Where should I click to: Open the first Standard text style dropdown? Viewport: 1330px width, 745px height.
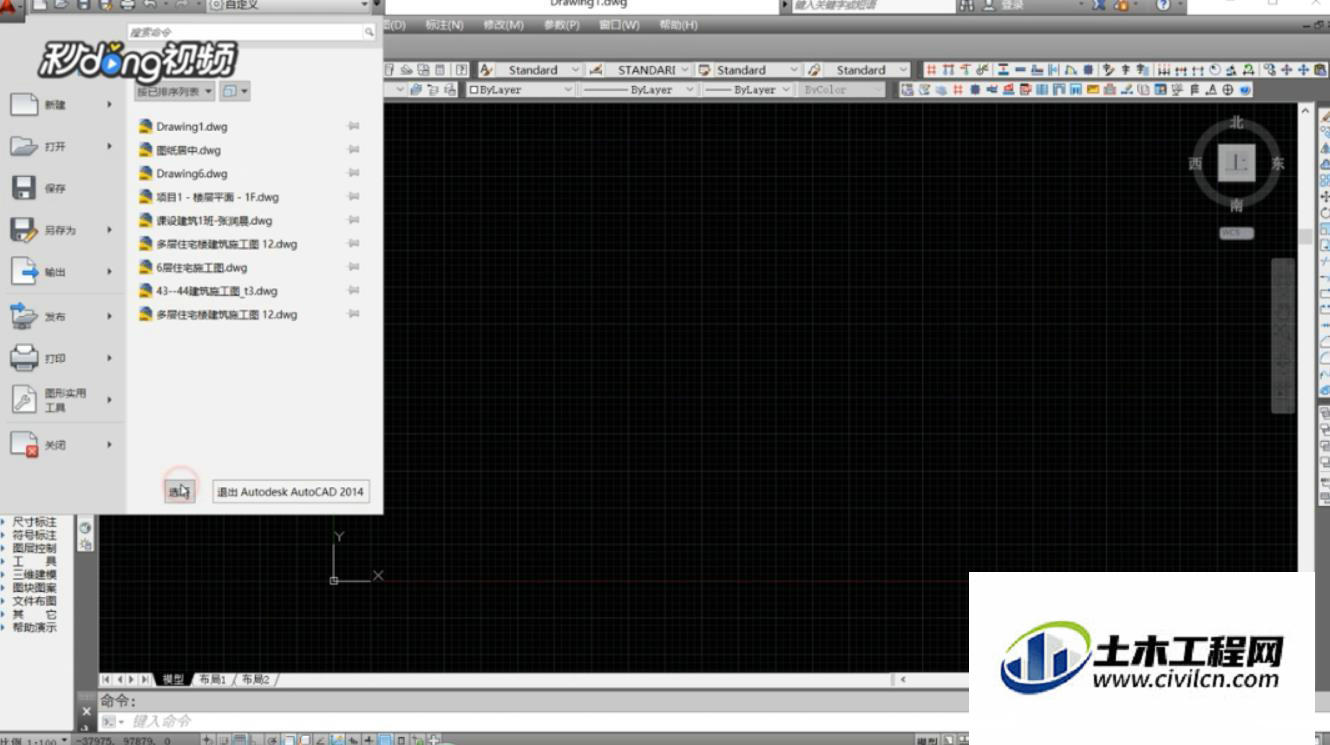(574, 70)
